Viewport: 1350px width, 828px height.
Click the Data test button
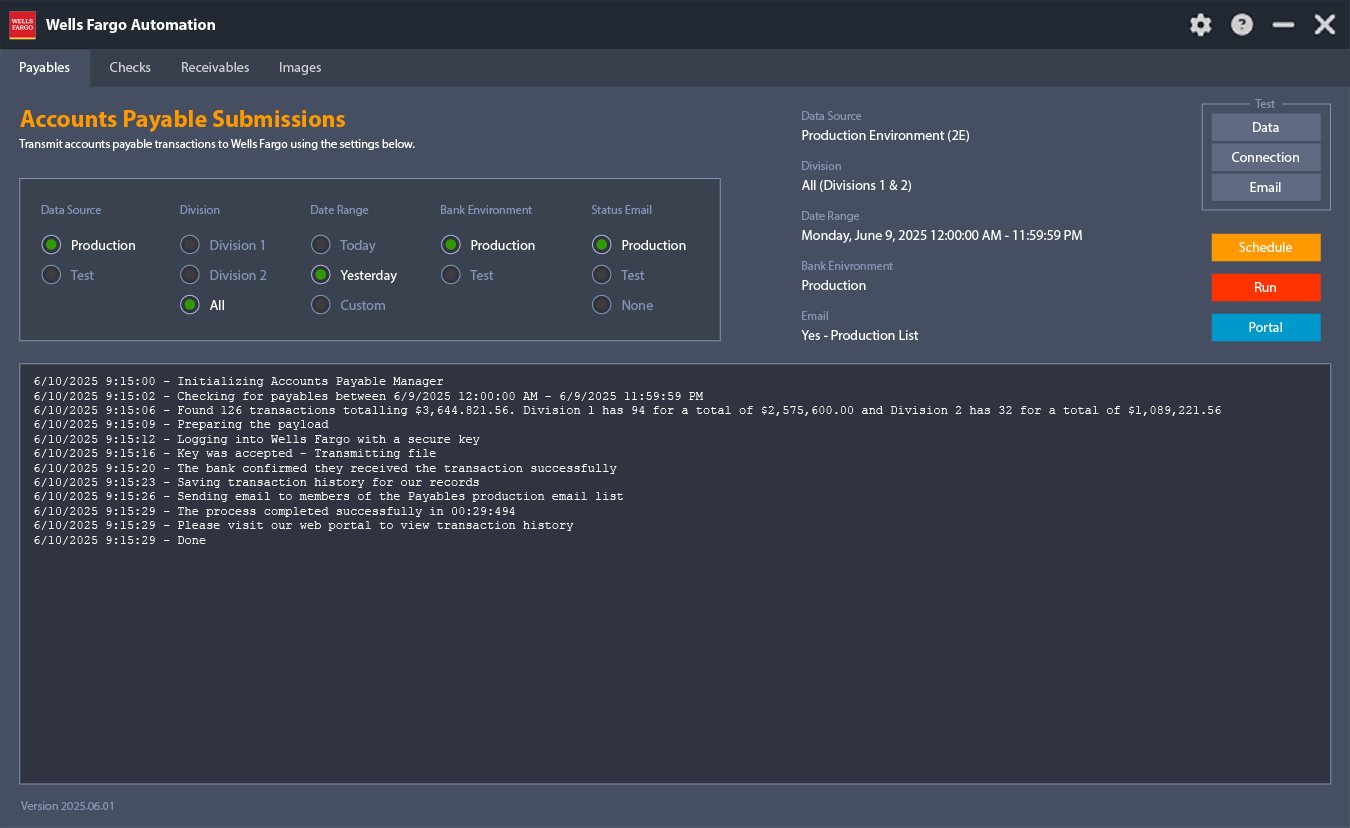pos(1266,127)
